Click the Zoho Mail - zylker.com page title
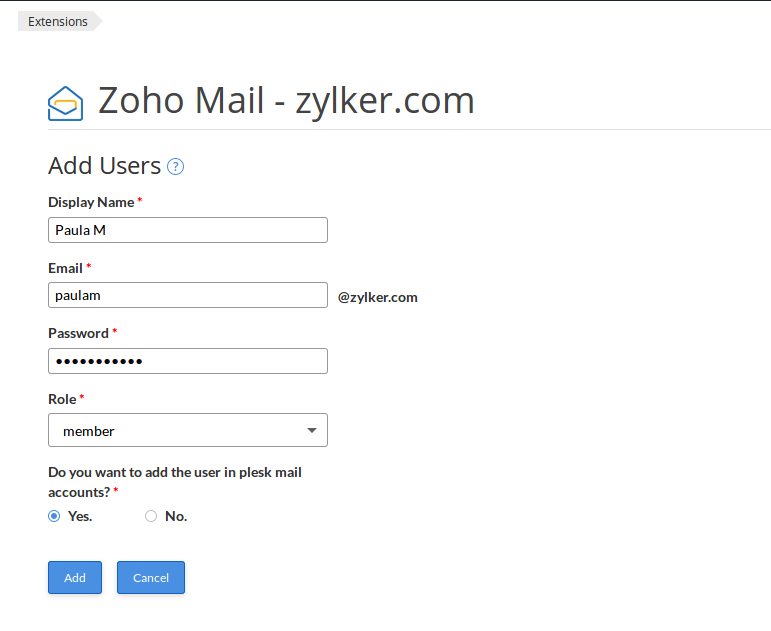 pos(286,101)
